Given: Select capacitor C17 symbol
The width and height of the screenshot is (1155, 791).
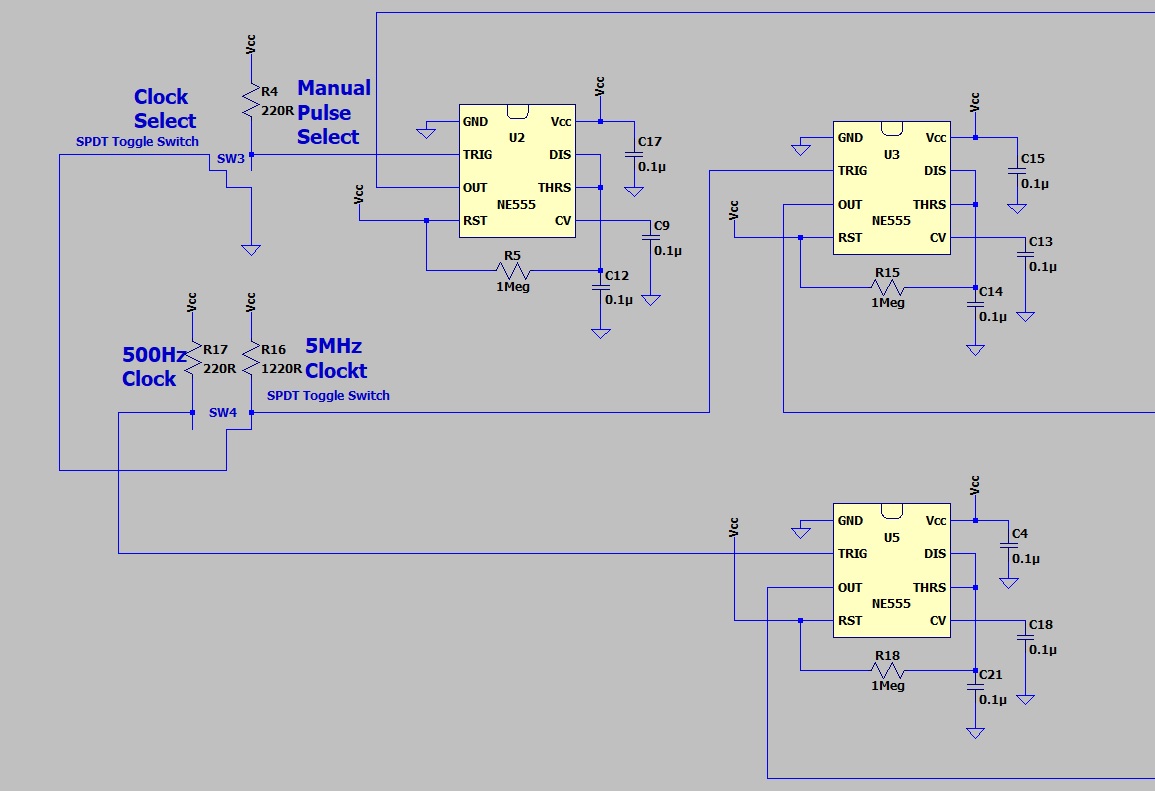Looking at the screenshot, I should pos(632,154).
